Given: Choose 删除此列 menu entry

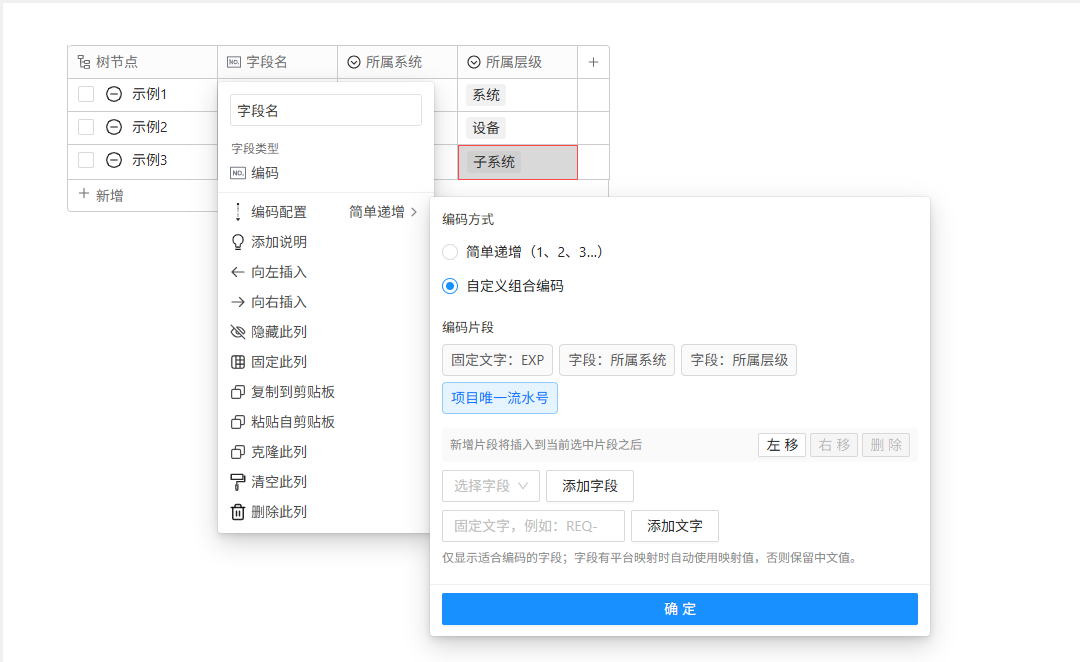Looking at the screenshot, I should click(326, 512).
